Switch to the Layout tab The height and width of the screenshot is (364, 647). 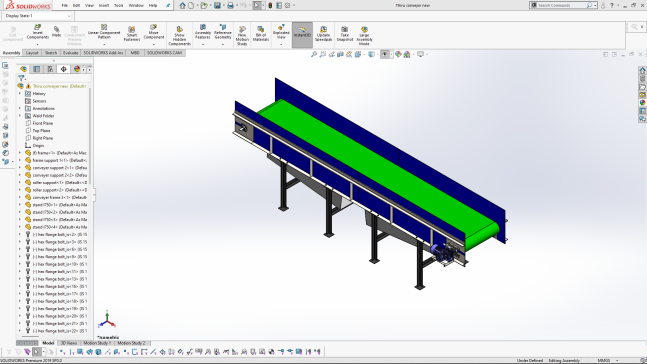tap(32, 53)
